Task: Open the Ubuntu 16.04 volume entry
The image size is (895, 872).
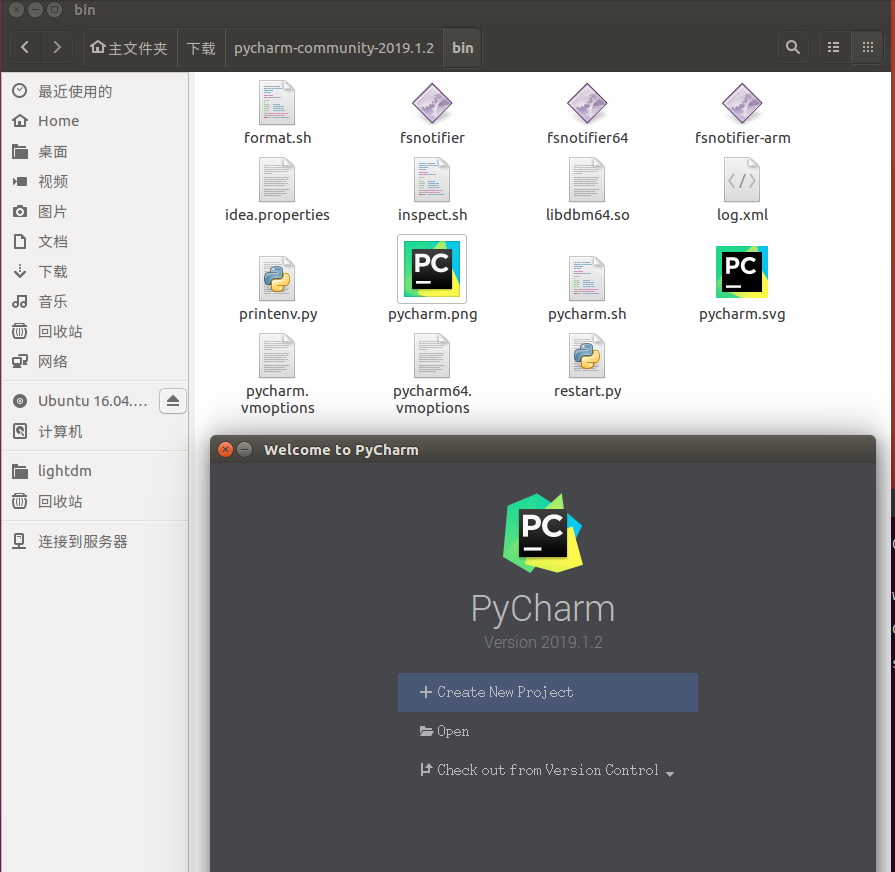Action: tap(80, 401)
